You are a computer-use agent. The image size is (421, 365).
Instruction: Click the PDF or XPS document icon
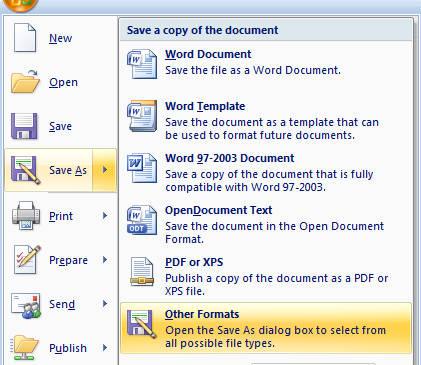142,272
